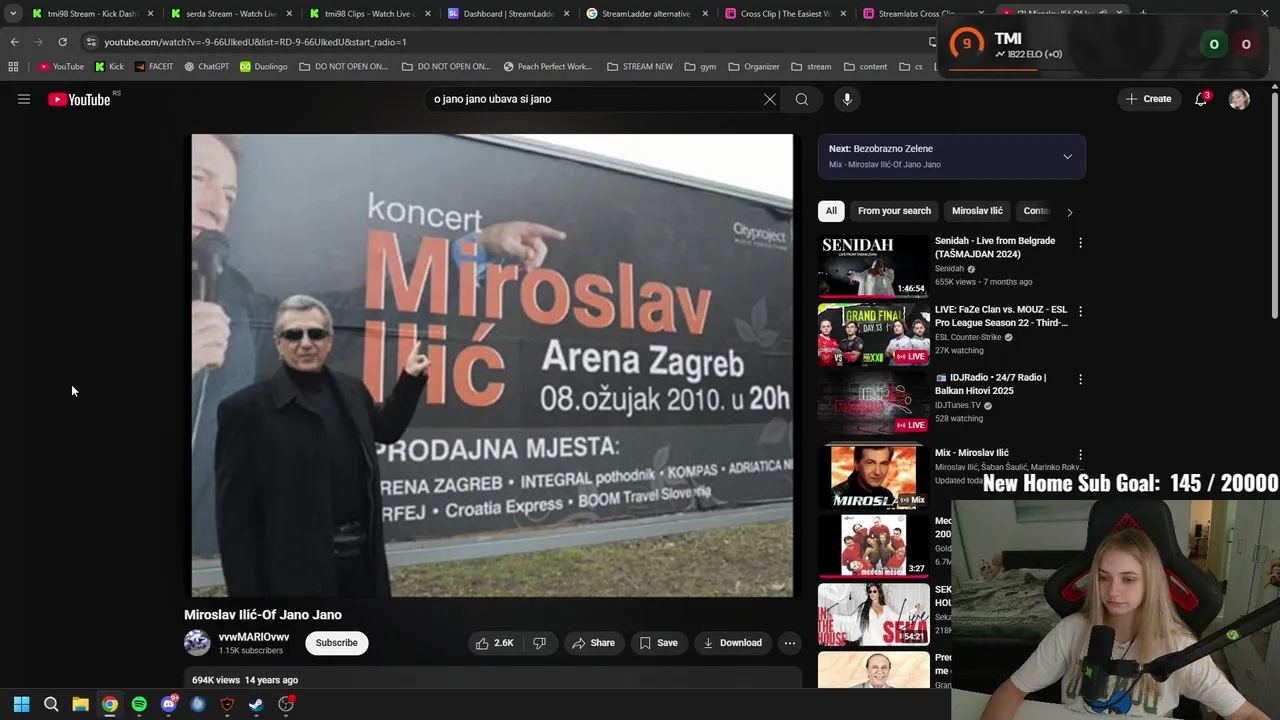Open FaZe Clan vs MOUZ live thumbnail
This screenshot has width=1280, height=720.
click(x=874, y=335)
